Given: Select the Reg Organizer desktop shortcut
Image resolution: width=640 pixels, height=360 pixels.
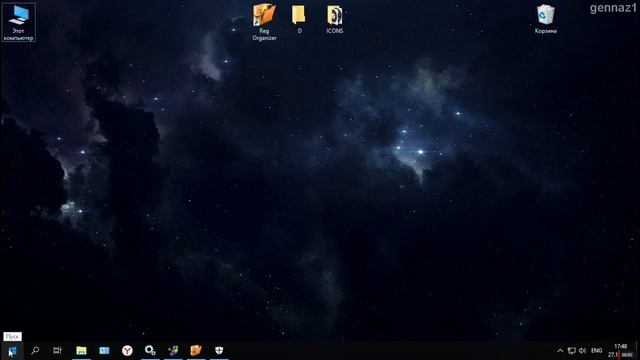Looking at the screenshot, I should click(x=264, y=22).
